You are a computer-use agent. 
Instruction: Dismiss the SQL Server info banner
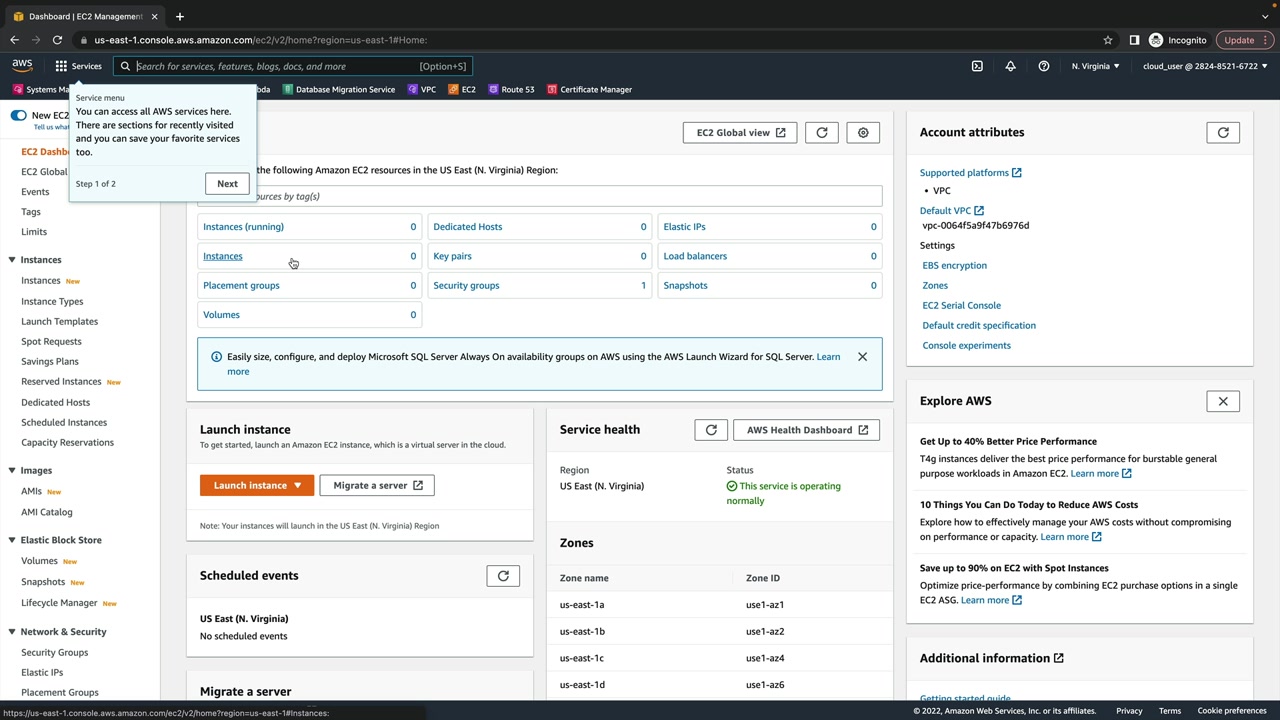[862, 357]
